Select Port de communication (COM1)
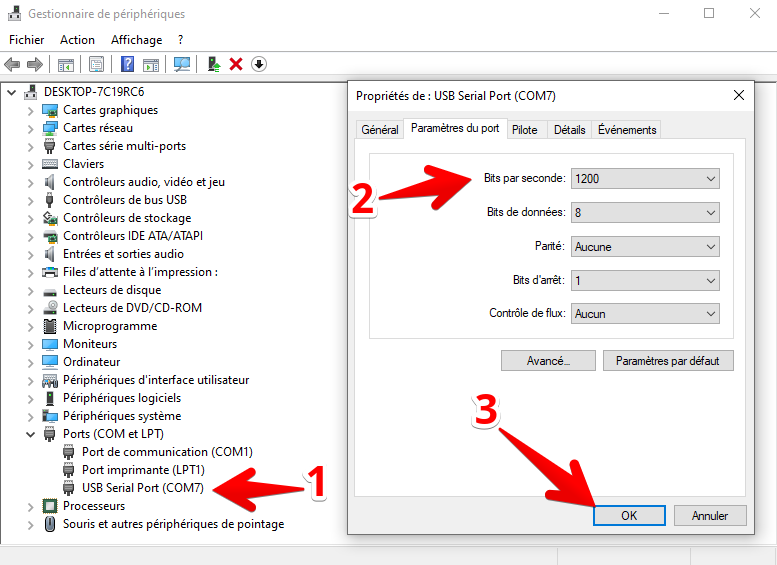 (x=167, y=452)
